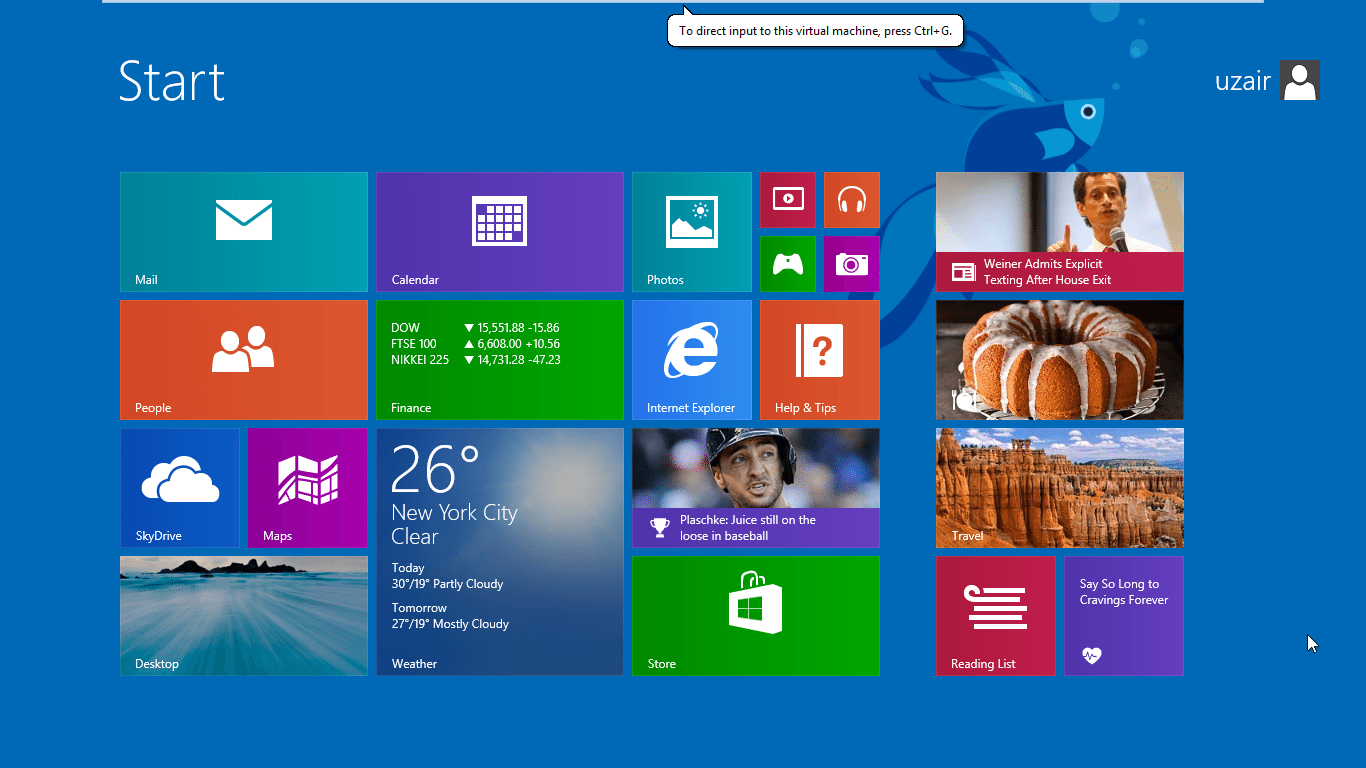Read the Weiner Admits Explicit Texting news
This screenshot has width=1366, height=768.
[1060, 232]
